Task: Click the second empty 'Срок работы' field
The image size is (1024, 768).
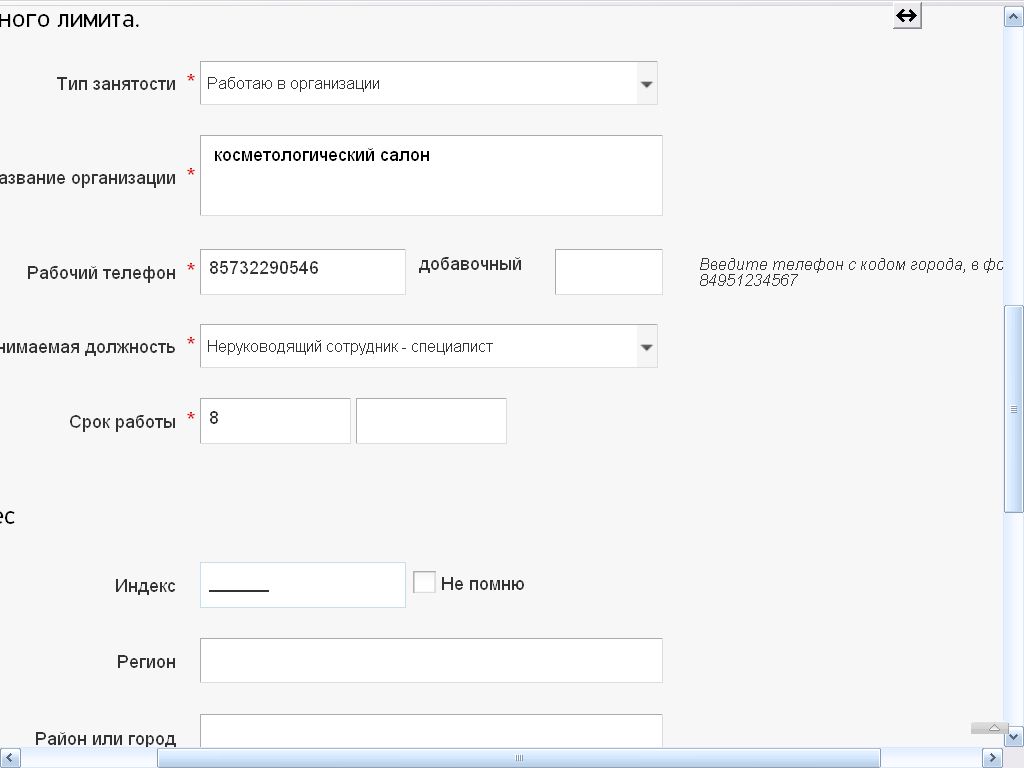Action: click(x=431, y=421)
